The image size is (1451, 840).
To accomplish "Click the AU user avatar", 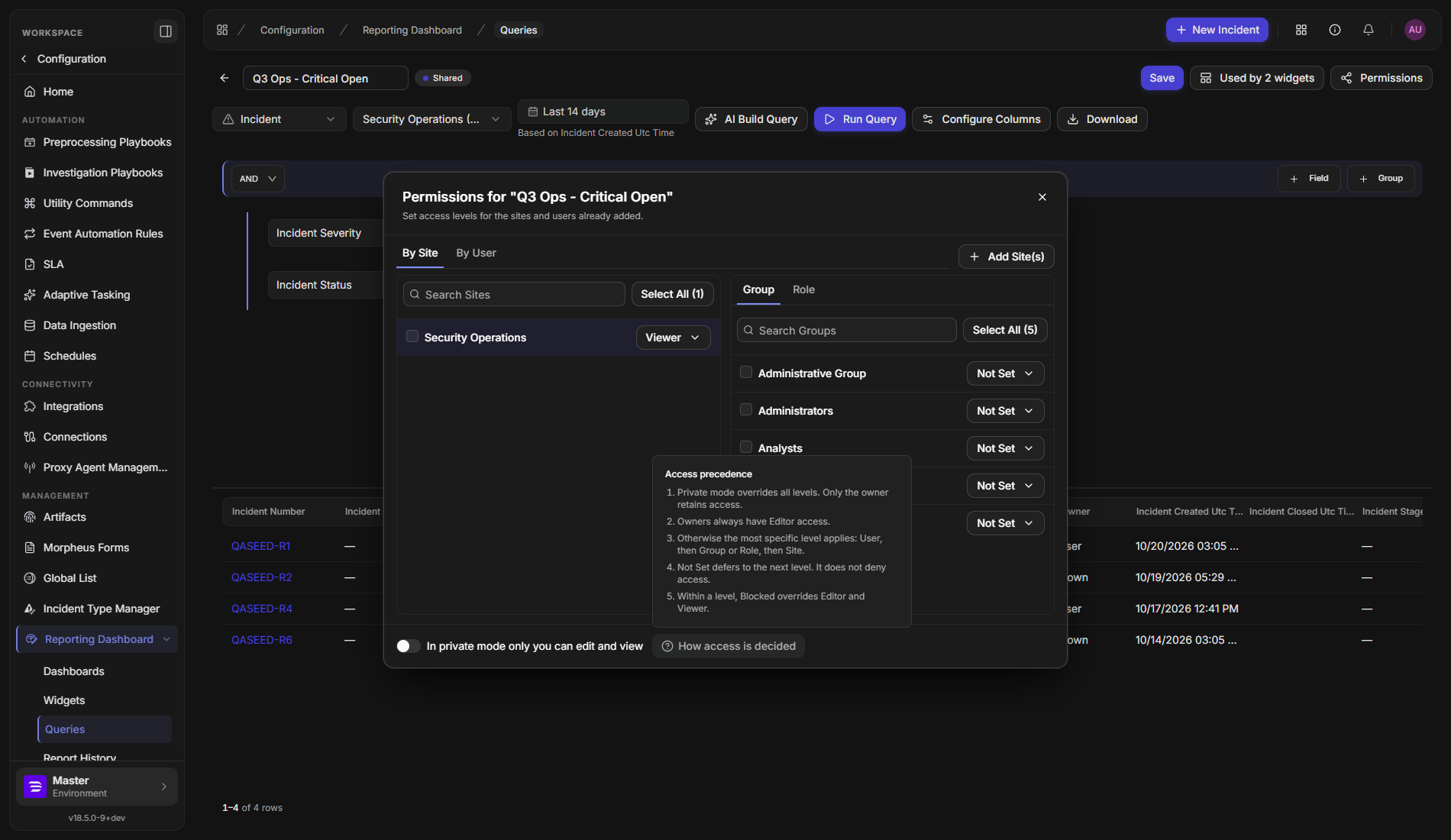I will [x=1414, y=30].
